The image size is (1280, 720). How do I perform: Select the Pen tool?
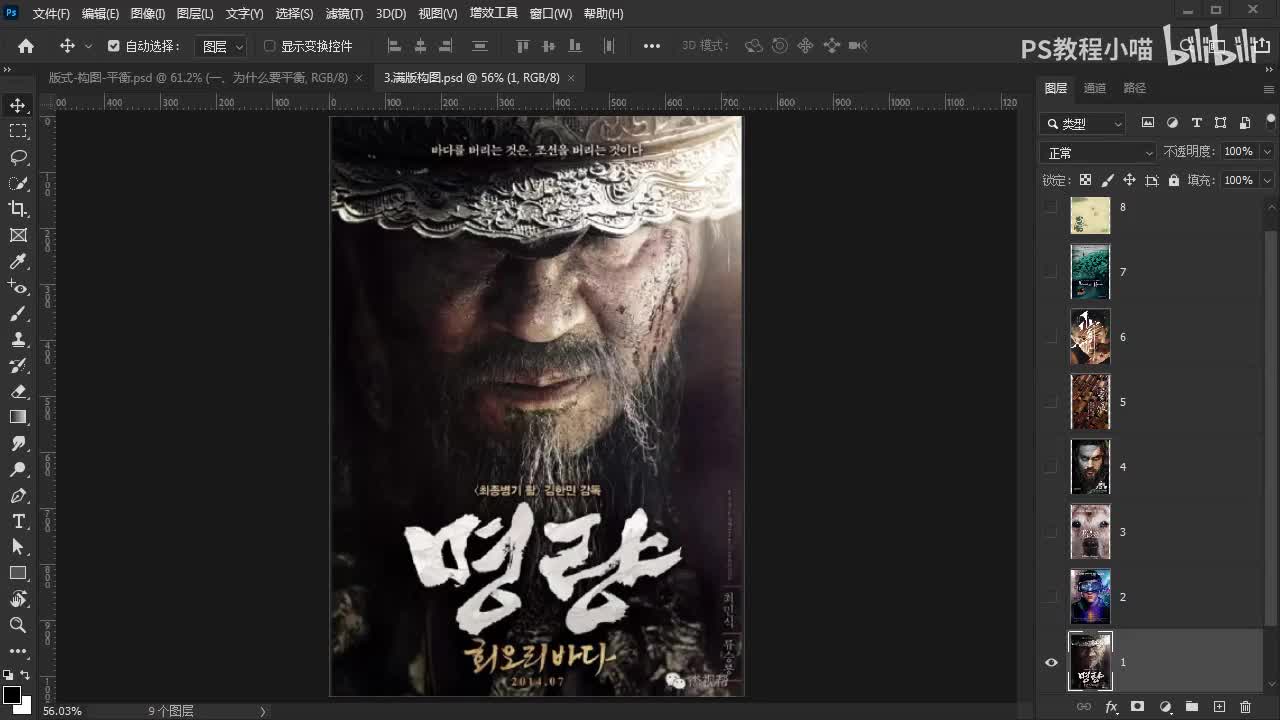[18, 495]
